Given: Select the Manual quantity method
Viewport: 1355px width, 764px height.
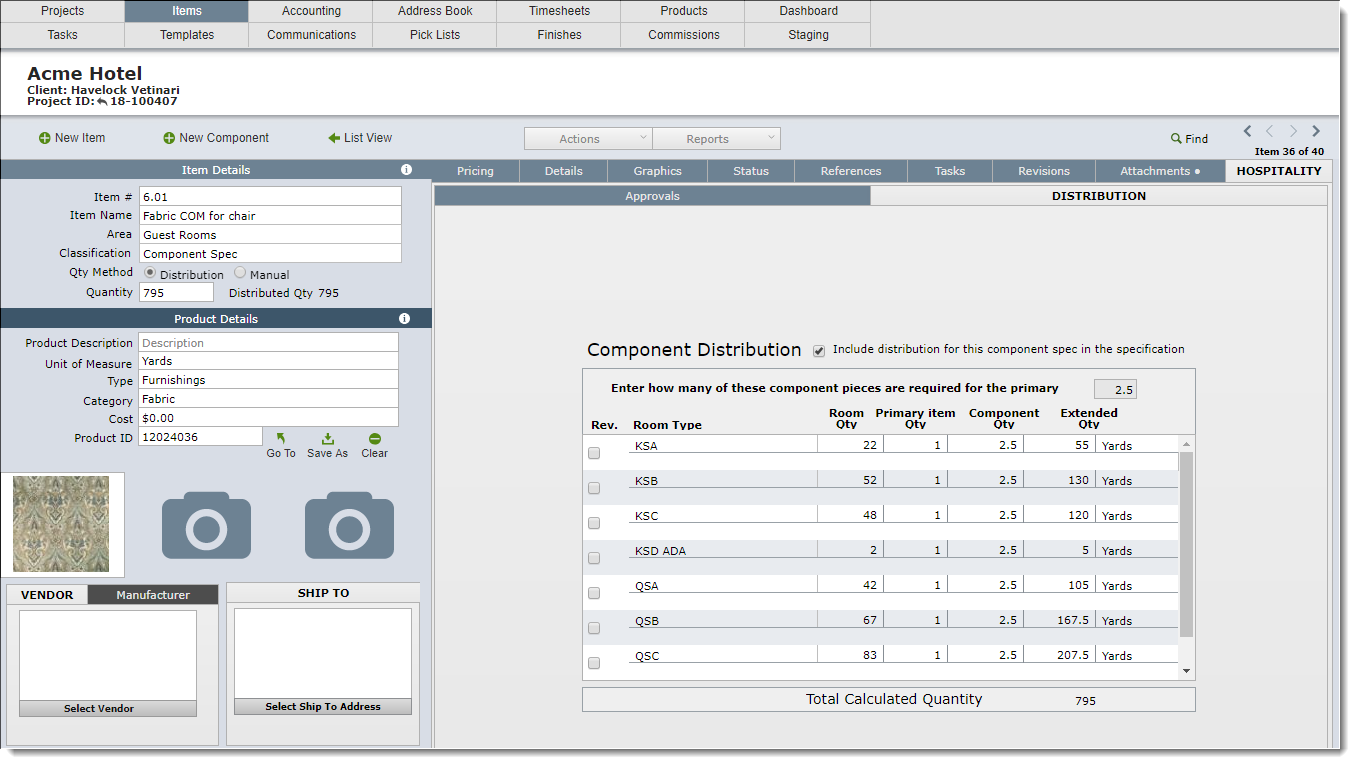Looking at the screenshot, I should pyautogui.click(x=240, y=272).
